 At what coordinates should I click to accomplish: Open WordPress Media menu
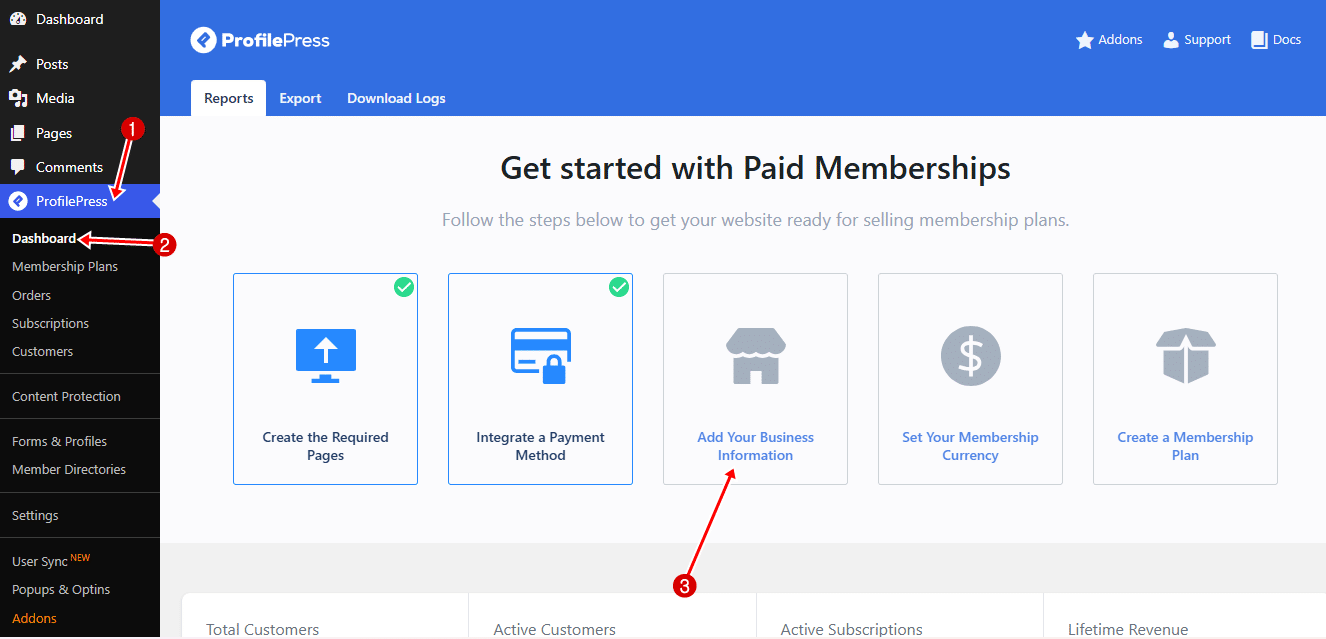(x=55, y=98)
